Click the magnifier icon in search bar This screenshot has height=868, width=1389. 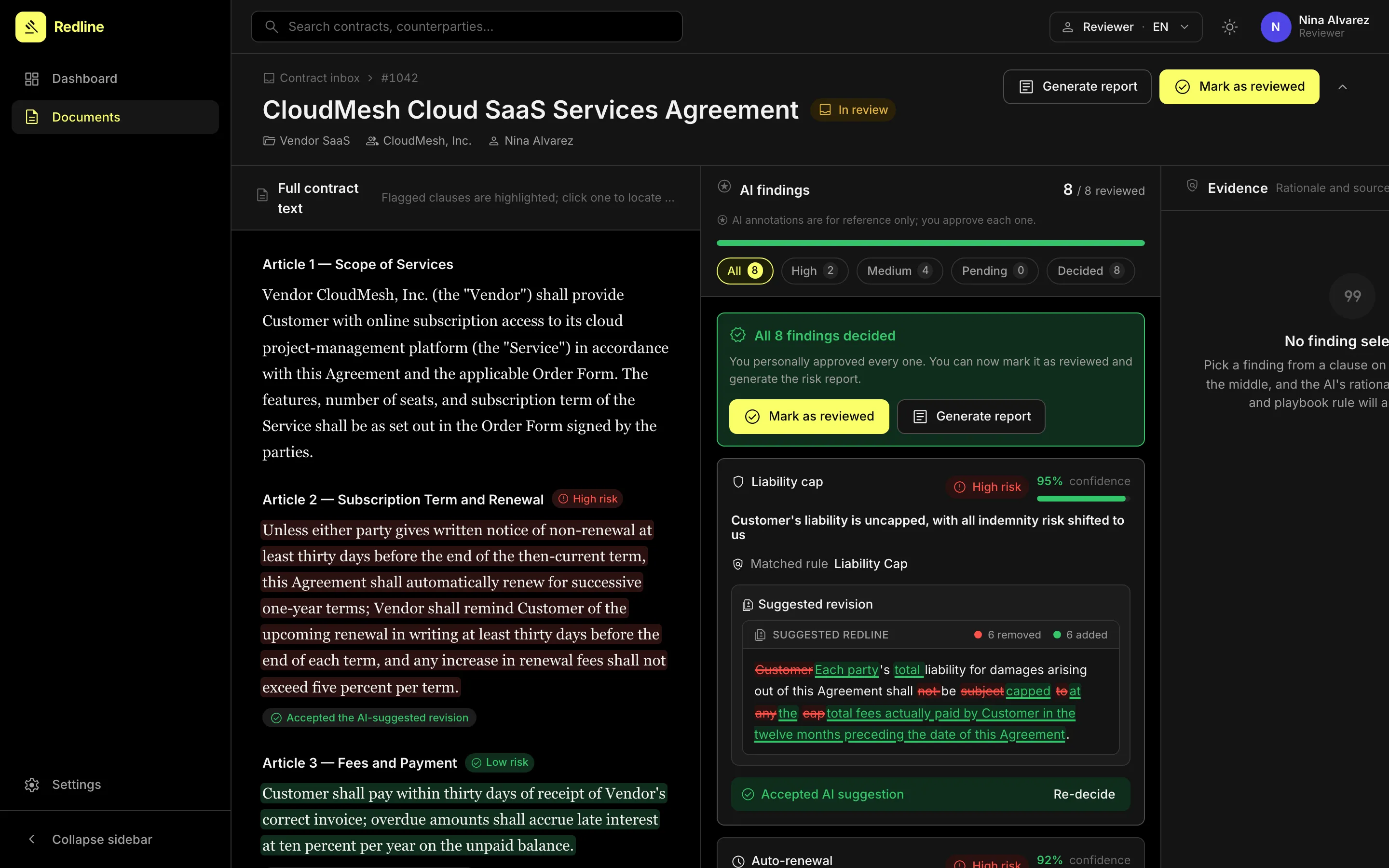point(272,27)
